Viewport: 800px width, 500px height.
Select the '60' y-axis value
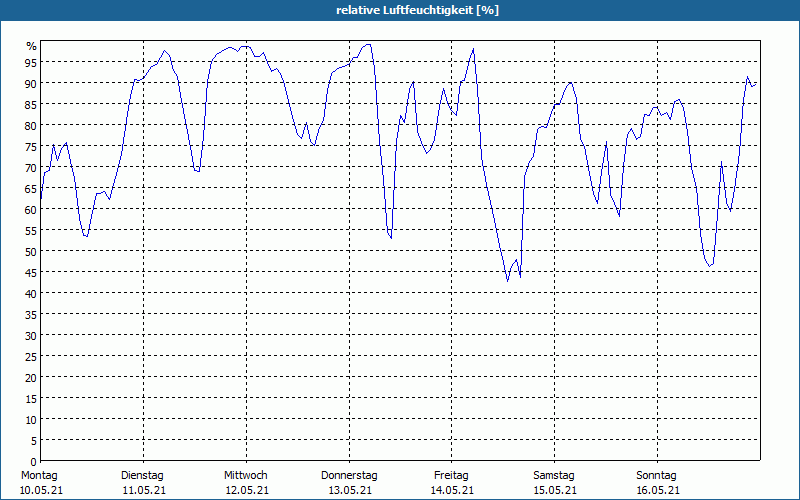(31, 210)
